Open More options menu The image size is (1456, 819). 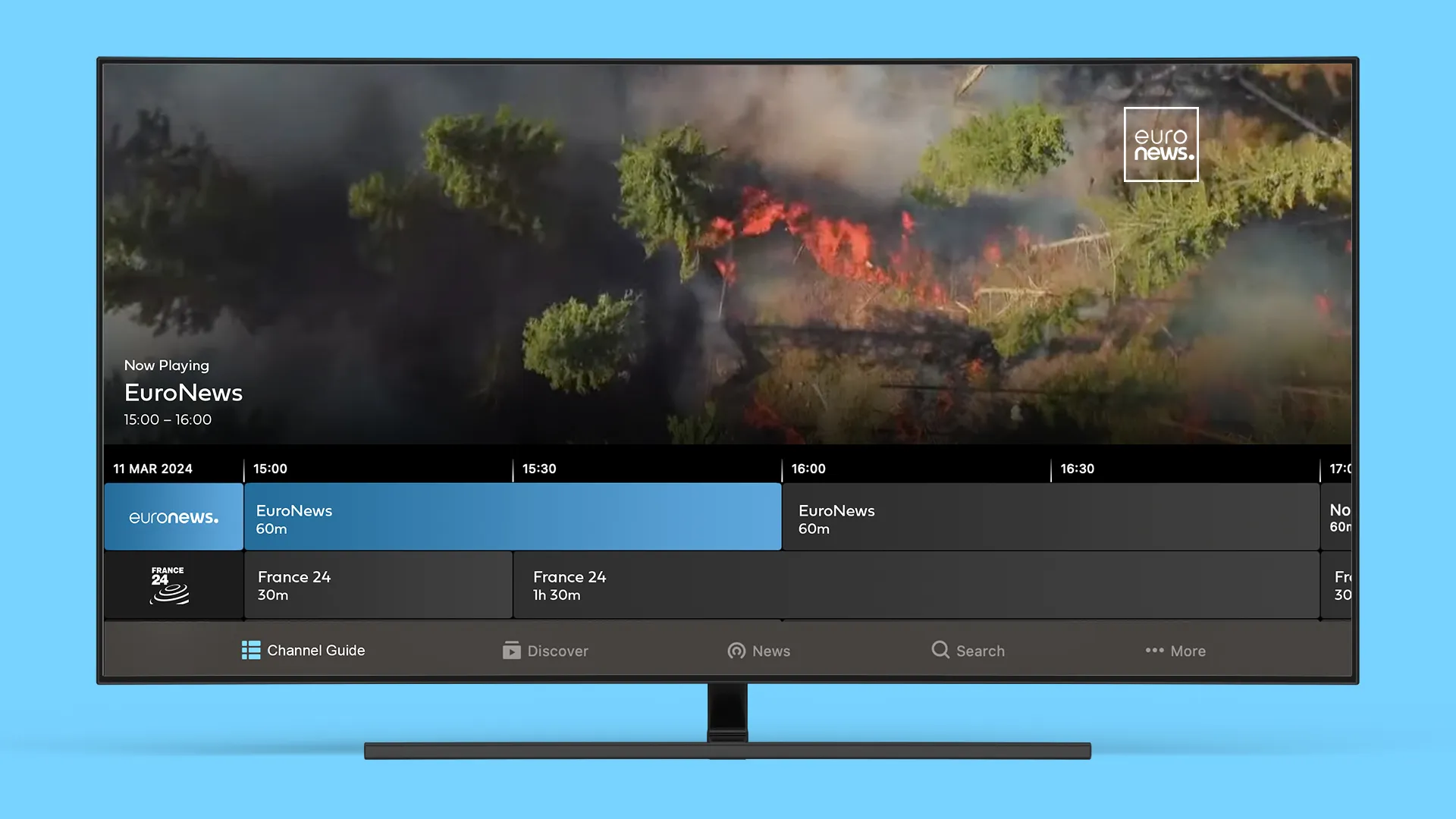click(1175, 650)
